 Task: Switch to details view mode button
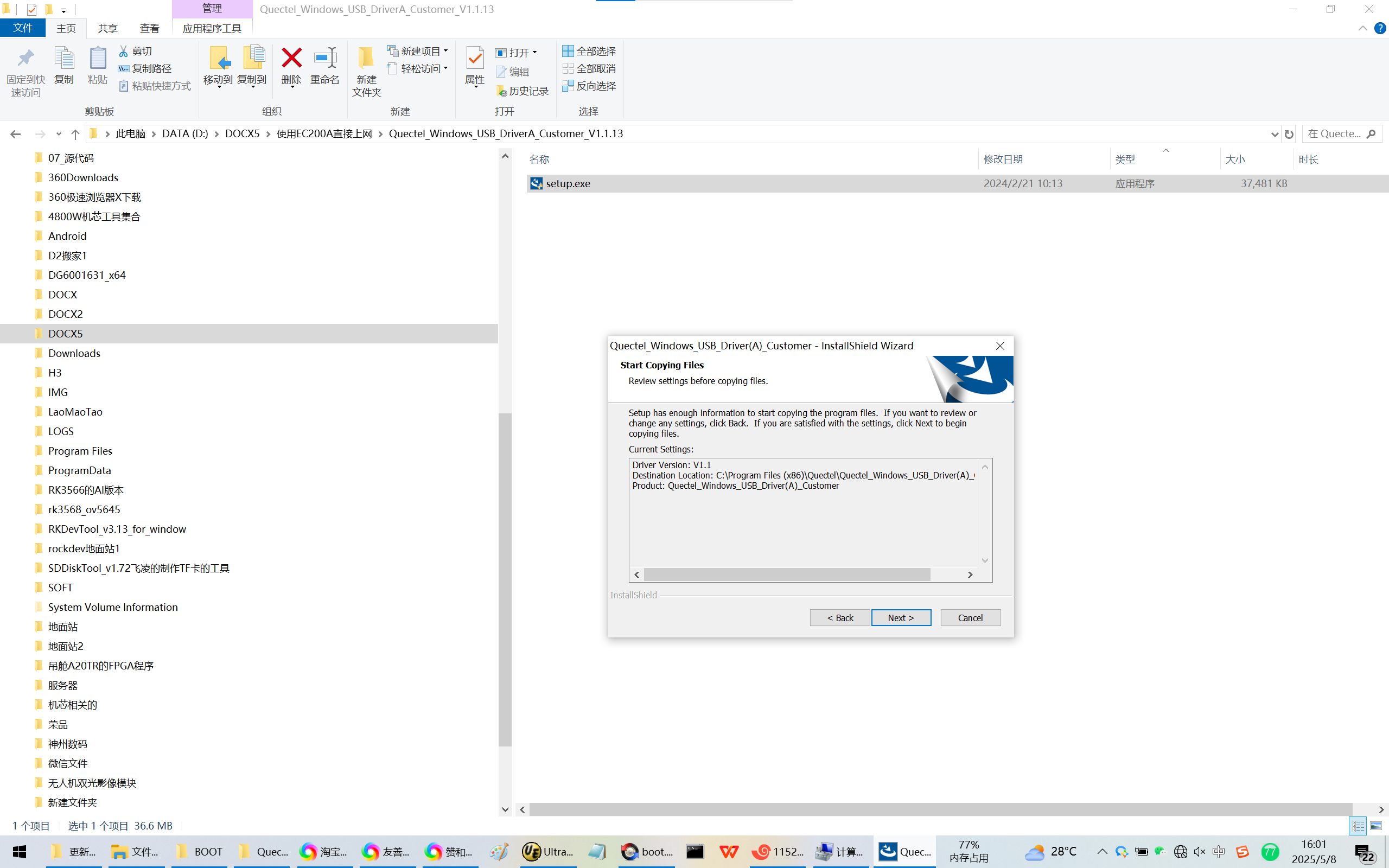pos(1358,826)
